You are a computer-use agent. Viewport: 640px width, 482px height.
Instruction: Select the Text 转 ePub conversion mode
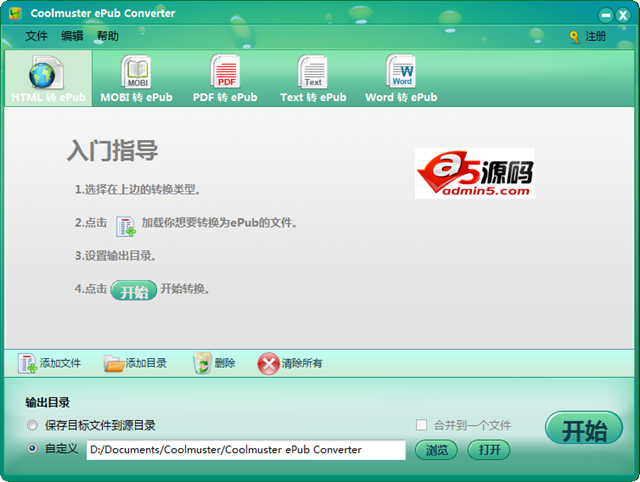point(313,78)
